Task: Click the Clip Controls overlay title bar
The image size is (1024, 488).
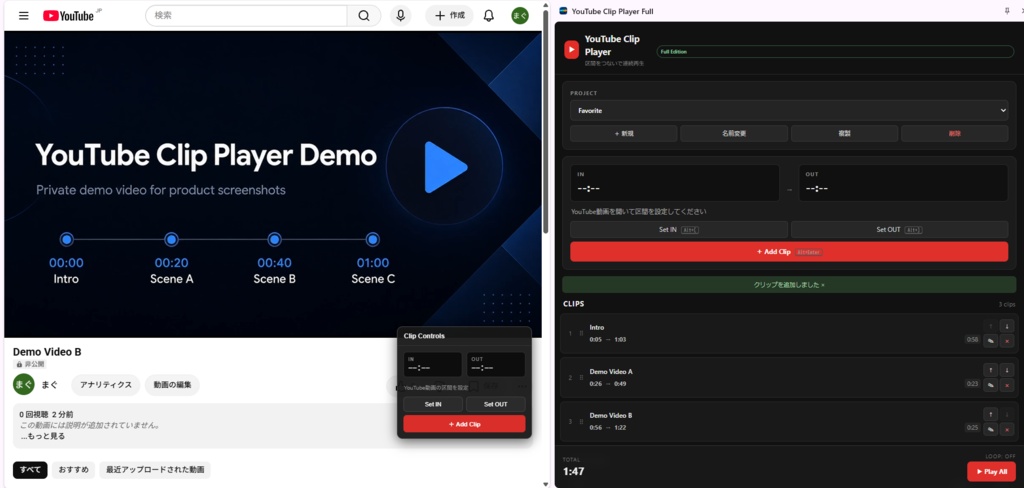Action: (x=464, y=336)
